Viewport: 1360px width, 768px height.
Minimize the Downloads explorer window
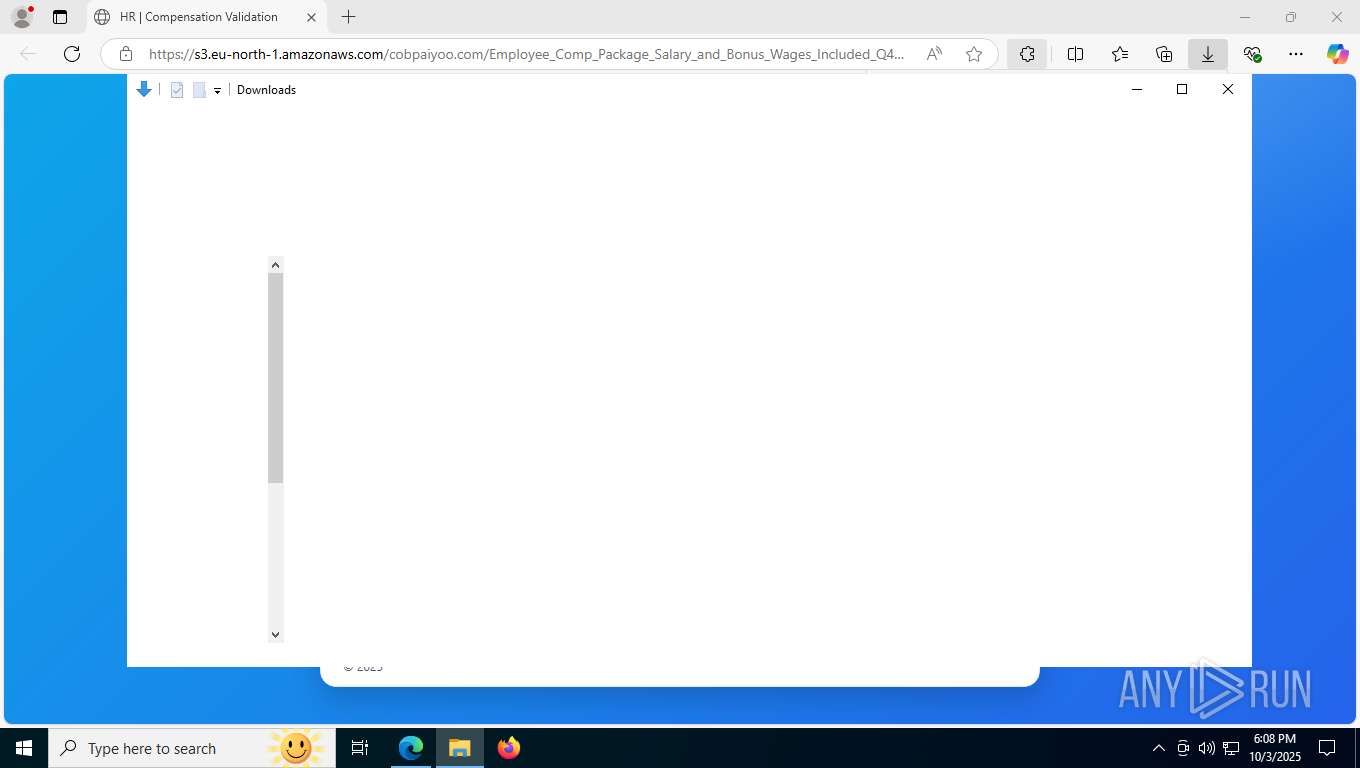pyautogui.click(x=1136, y=89)
